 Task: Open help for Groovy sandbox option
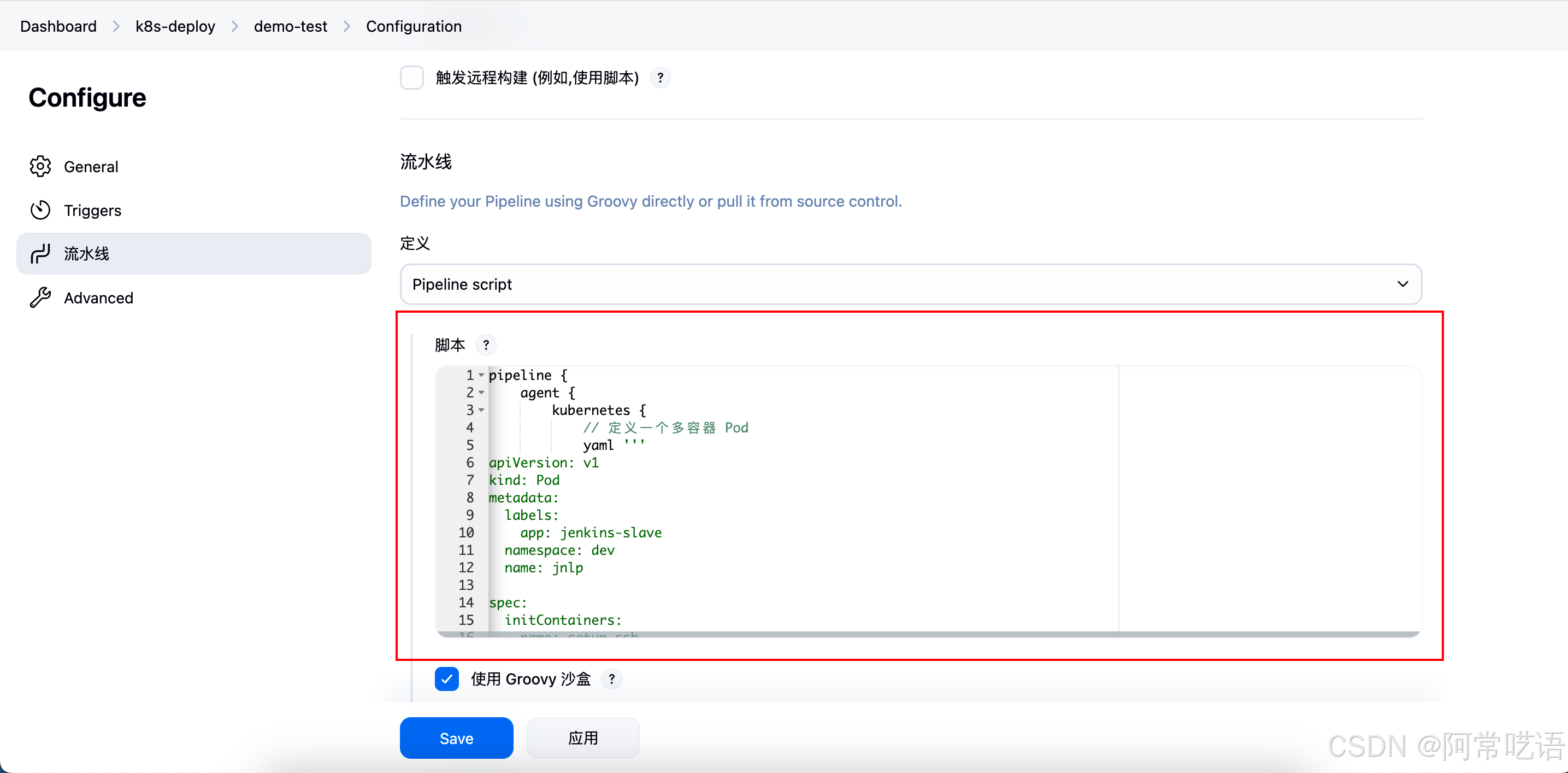click(x=611, y=678)
